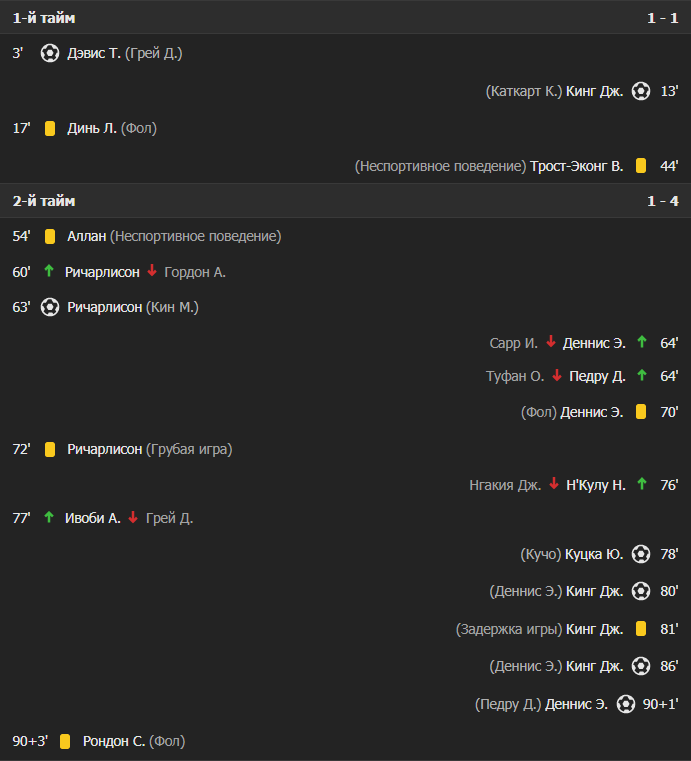Click red arrow next to Гордон А.
This screenshot has width=691, height=761.
click(x=152, y=271)
